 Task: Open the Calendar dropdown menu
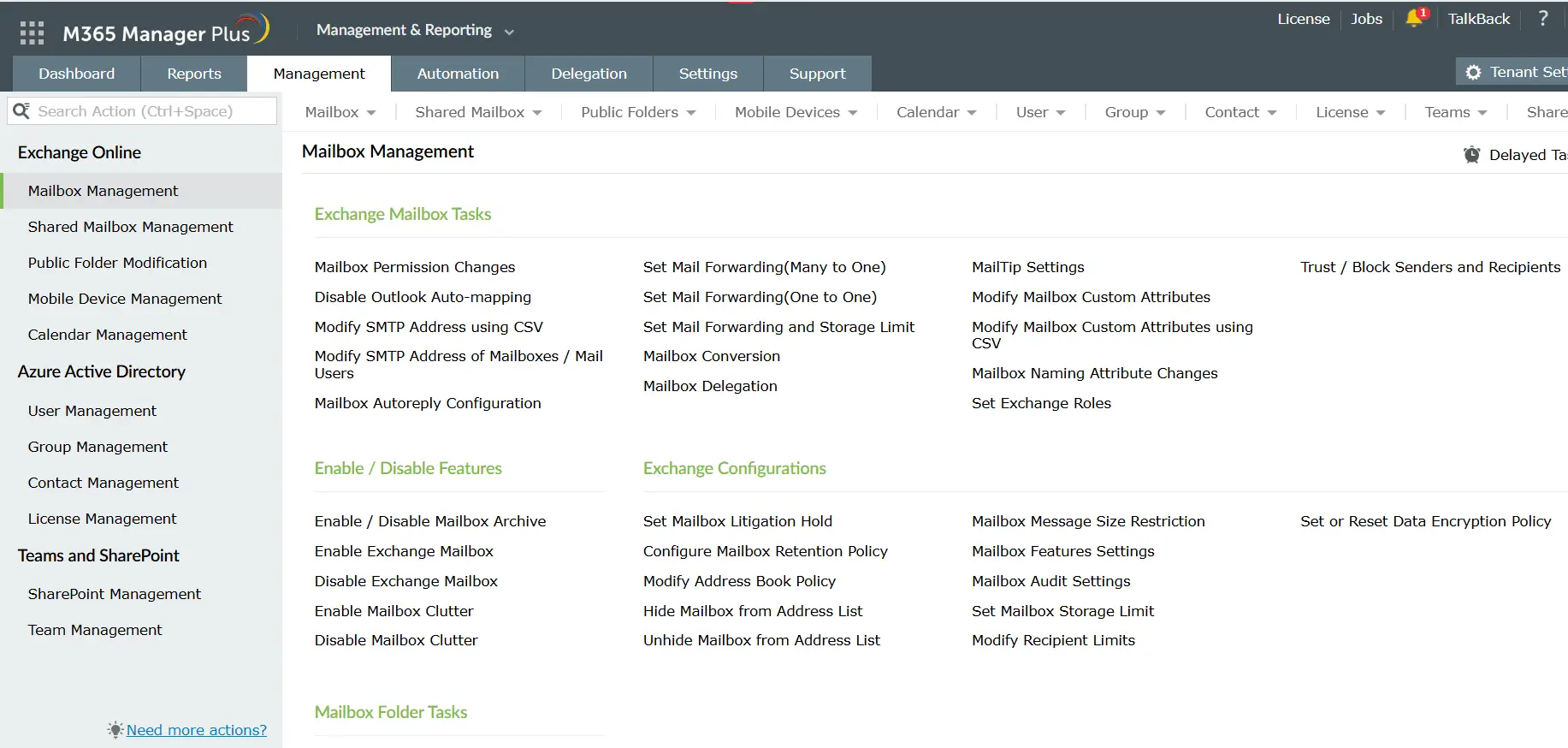point(936,112)
